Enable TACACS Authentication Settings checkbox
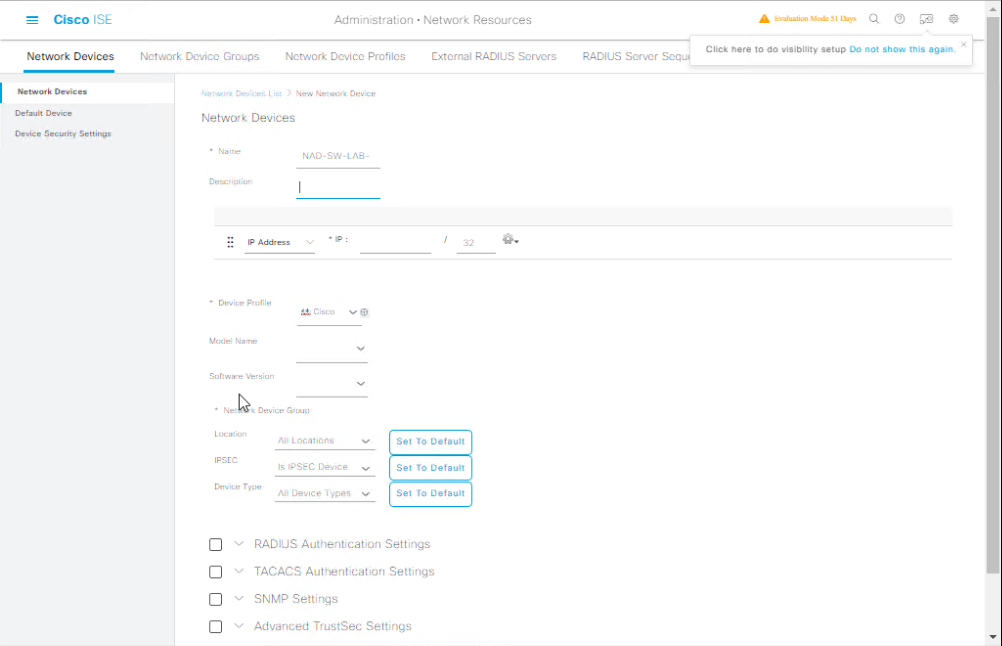This screenshot has width=1002, height=646. 215,572
